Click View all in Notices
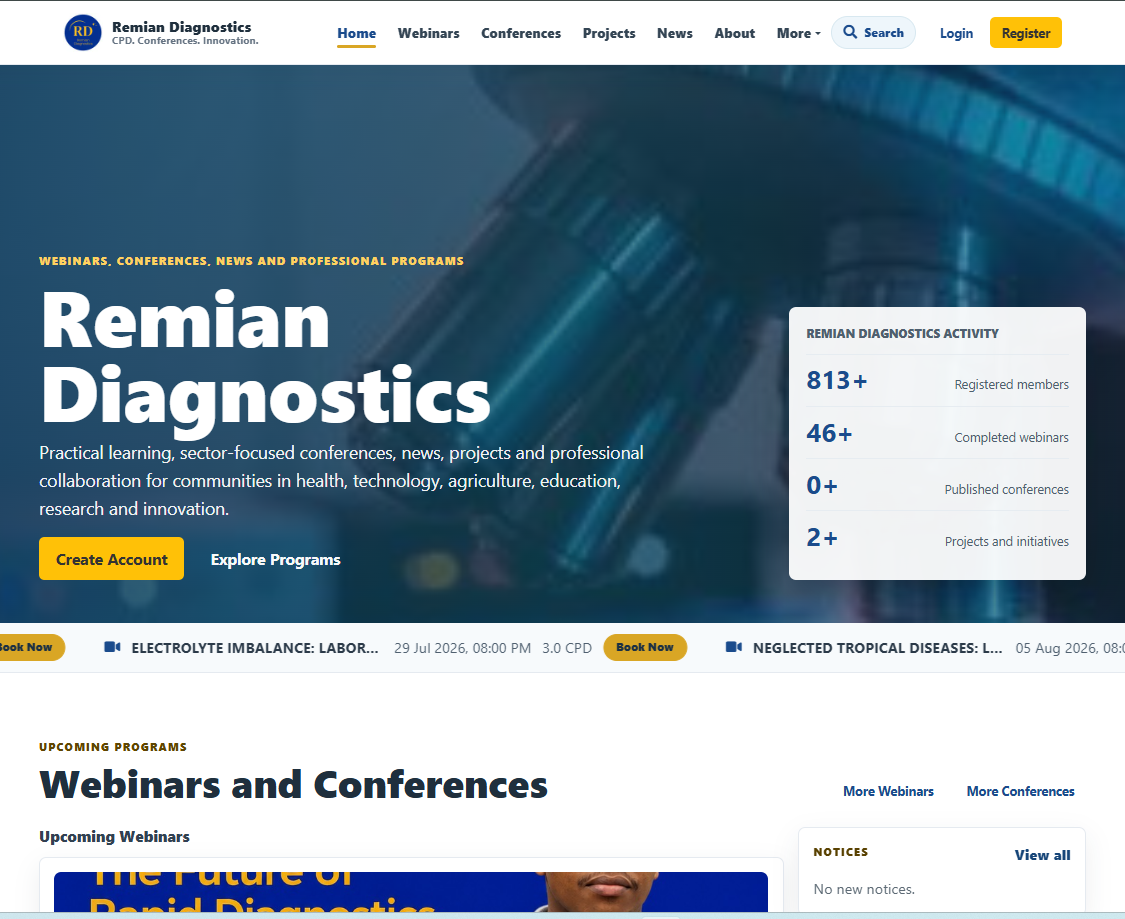Image resolution: width=1125 pixels, height=919 pixels. [1042, 855]
